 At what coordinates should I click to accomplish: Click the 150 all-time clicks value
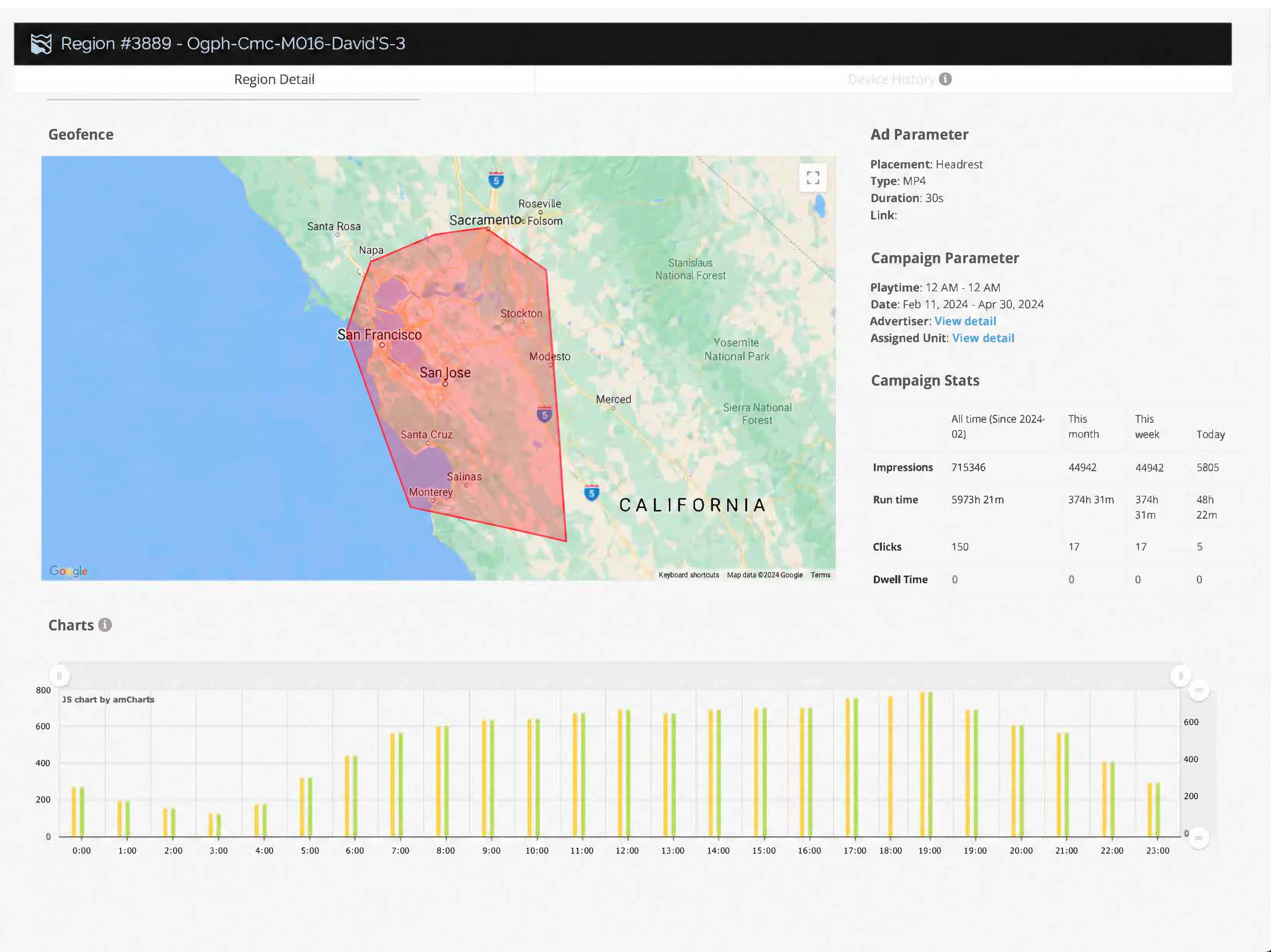coord(959,547)
